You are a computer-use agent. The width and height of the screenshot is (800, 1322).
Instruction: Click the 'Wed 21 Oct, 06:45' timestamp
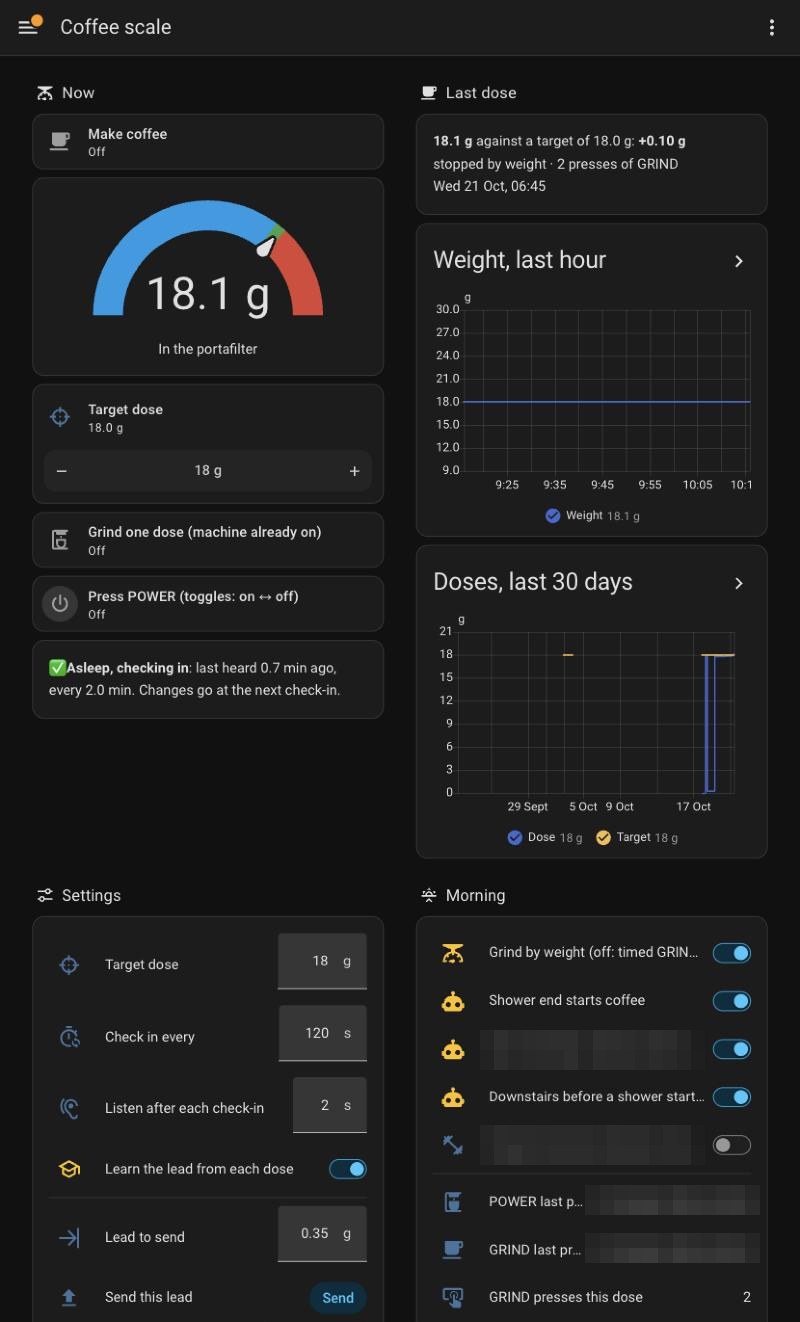coord(489,186)
